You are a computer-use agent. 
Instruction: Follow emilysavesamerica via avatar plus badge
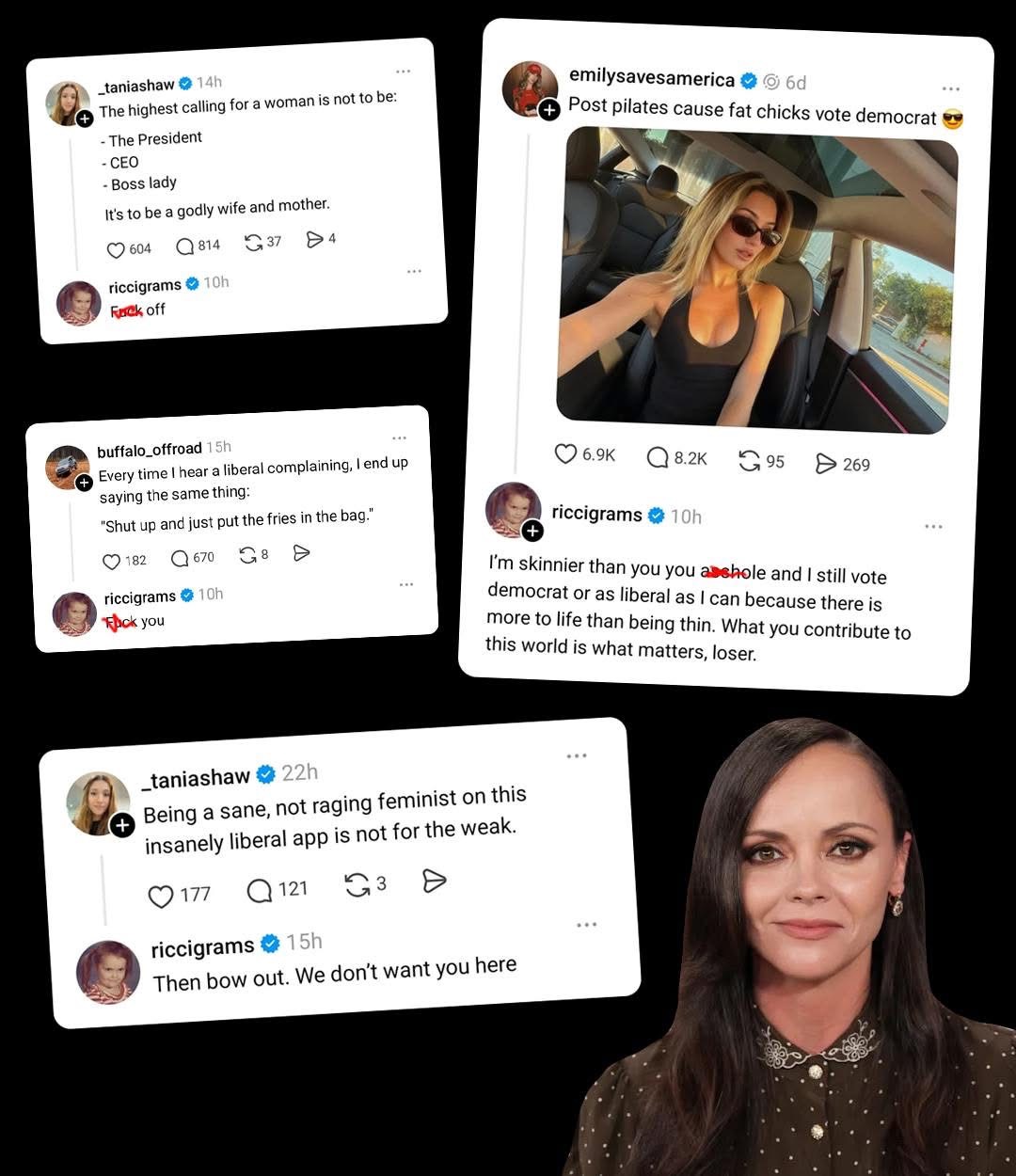(549, 110)
